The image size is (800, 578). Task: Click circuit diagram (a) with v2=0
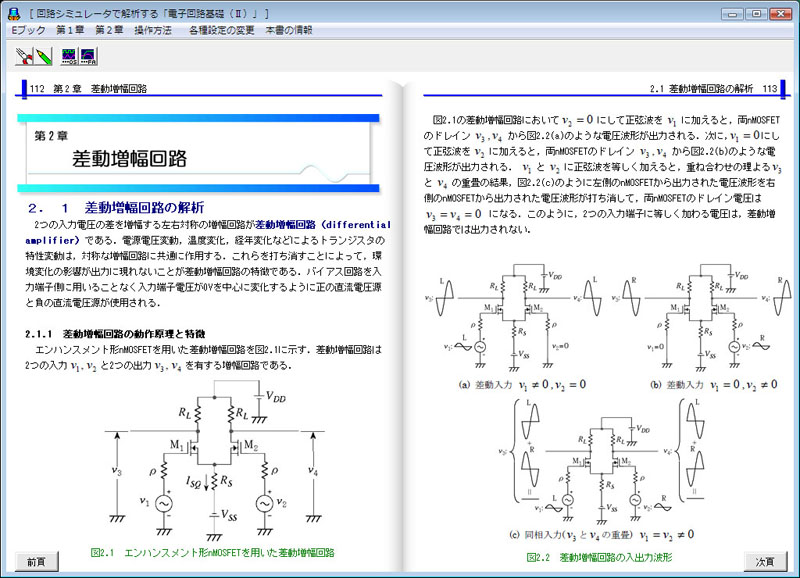[x=513, y=316]
